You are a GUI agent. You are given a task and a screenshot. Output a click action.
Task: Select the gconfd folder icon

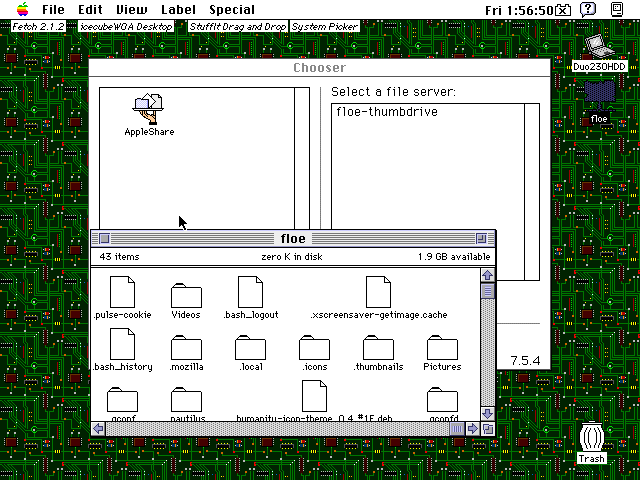click(x=442, y=400)
